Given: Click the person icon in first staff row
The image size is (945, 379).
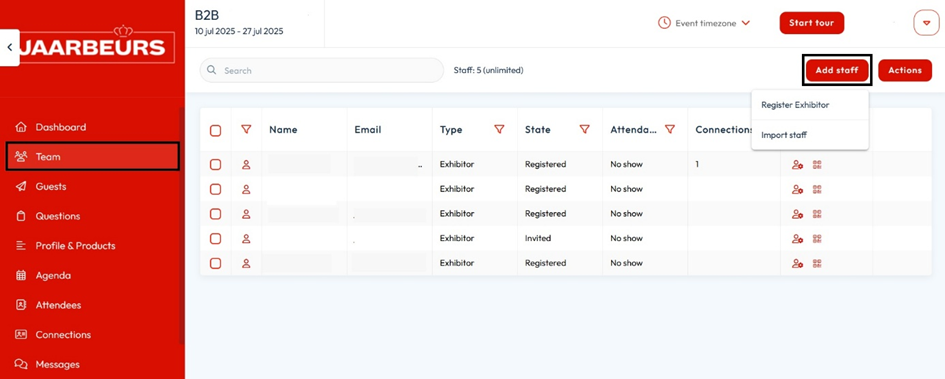Looking at the screenshot, I should point(246,164).
